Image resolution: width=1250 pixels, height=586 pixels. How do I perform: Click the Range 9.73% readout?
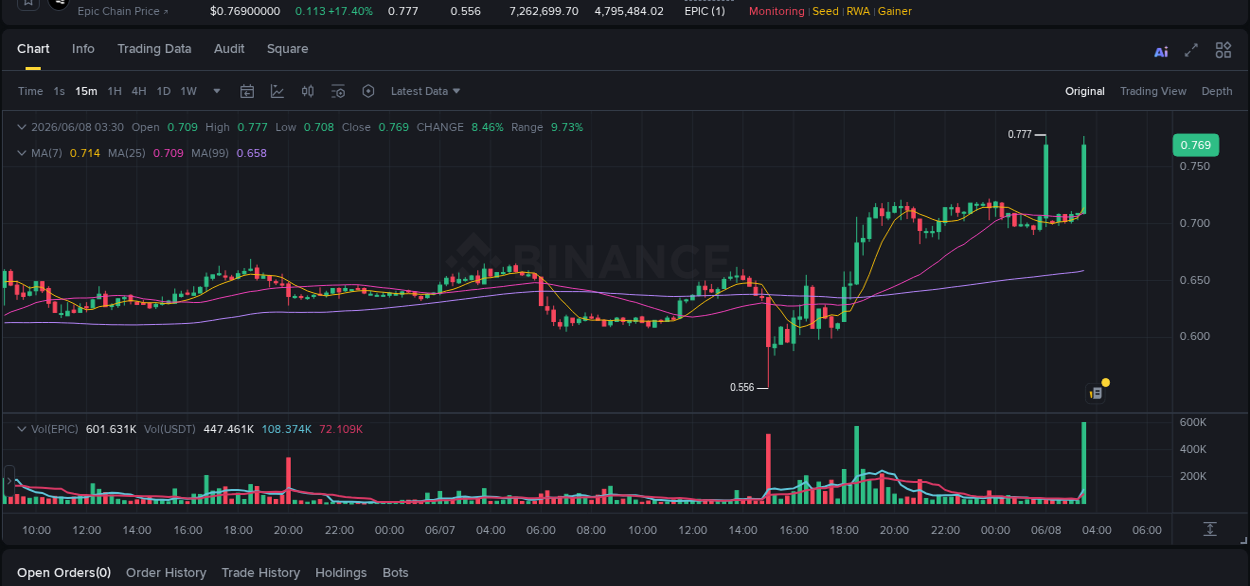pyautogui.click(x=547, y=127)
